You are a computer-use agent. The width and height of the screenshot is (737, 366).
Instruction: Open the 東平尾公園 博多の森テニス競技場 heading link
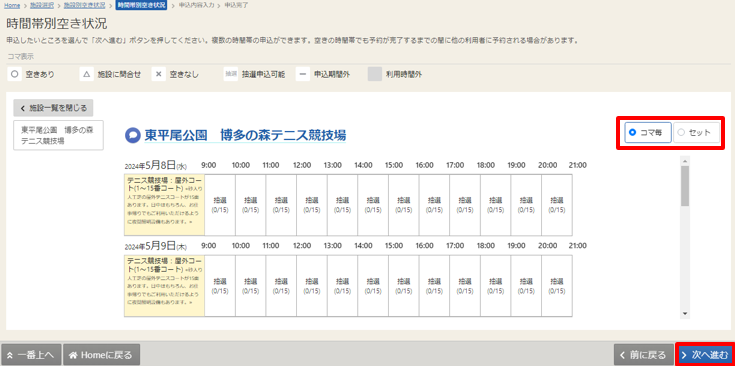pyautogui.click(x=245, y=135)
